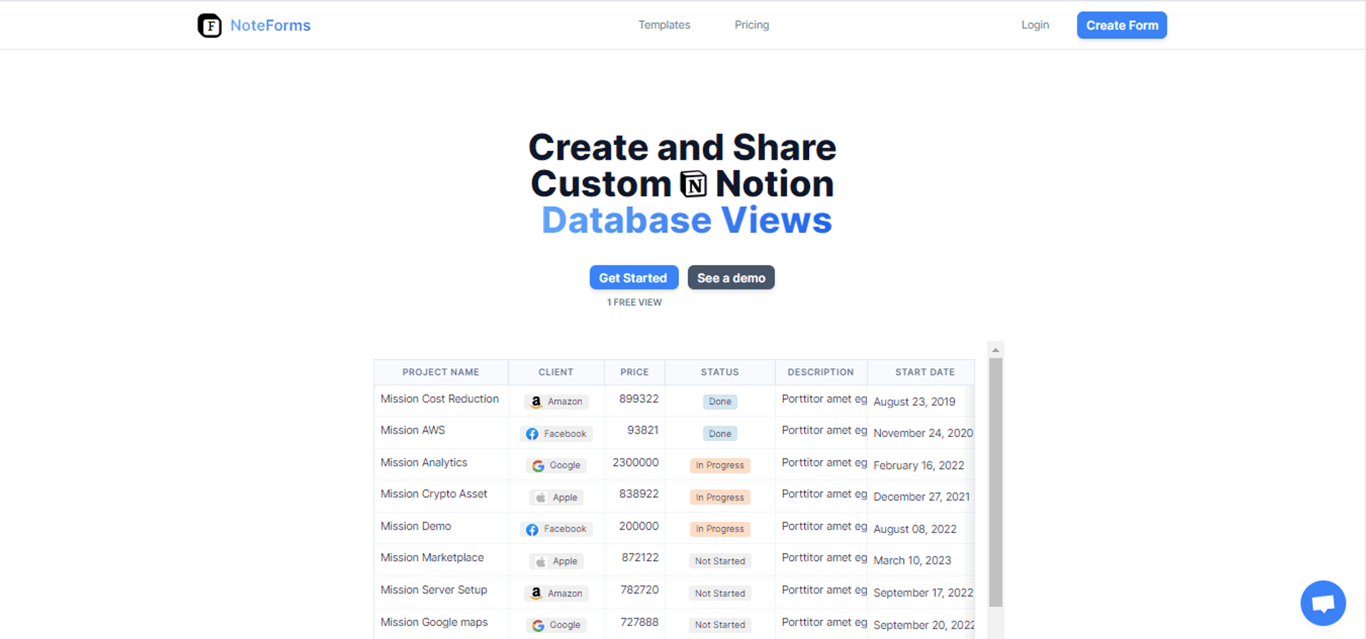
Task: Click Not Started tag for Mission Google maps
Action: (x=720, y=625)
